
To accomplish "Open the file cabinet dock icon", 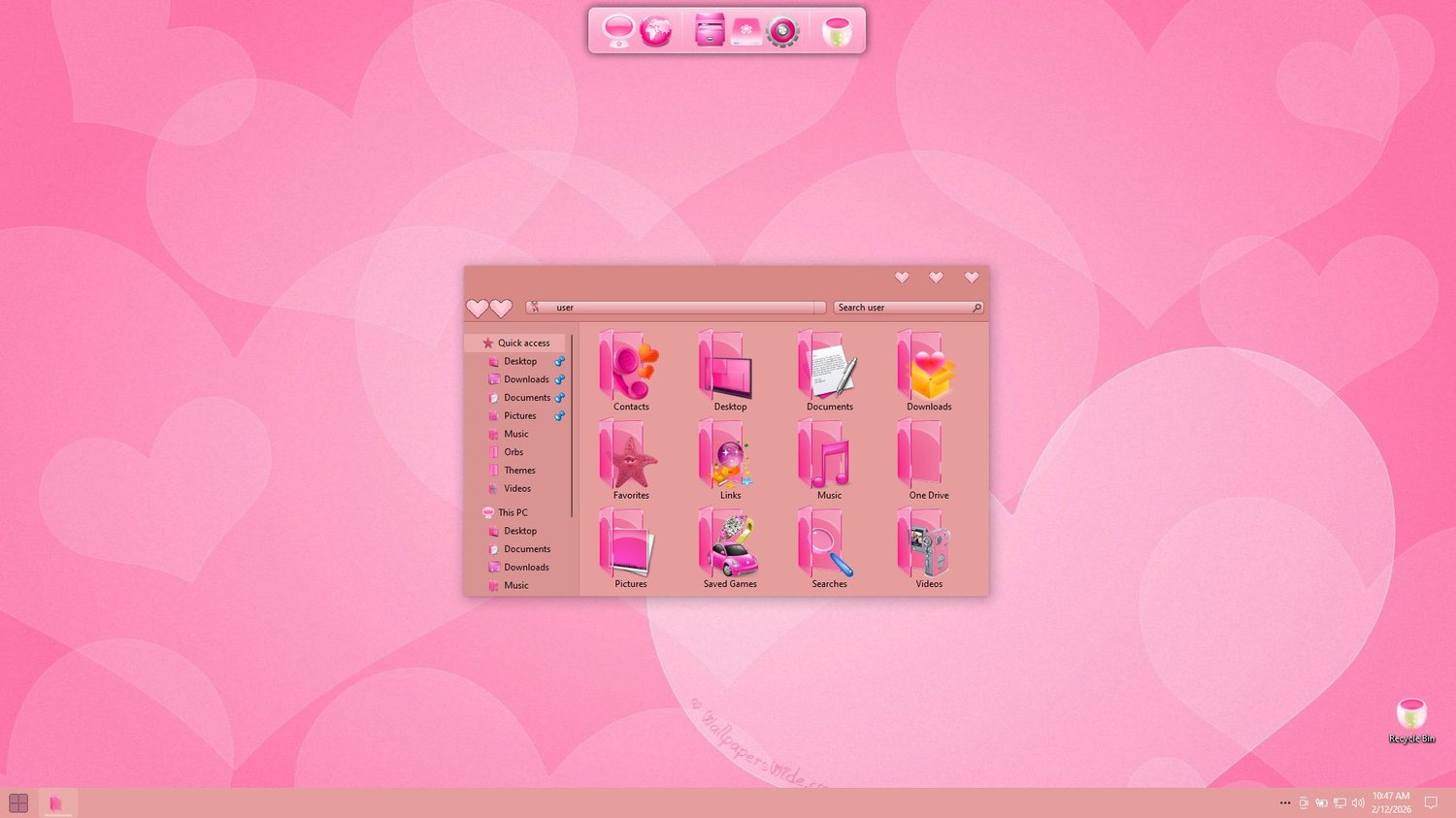I will point(710,31).
